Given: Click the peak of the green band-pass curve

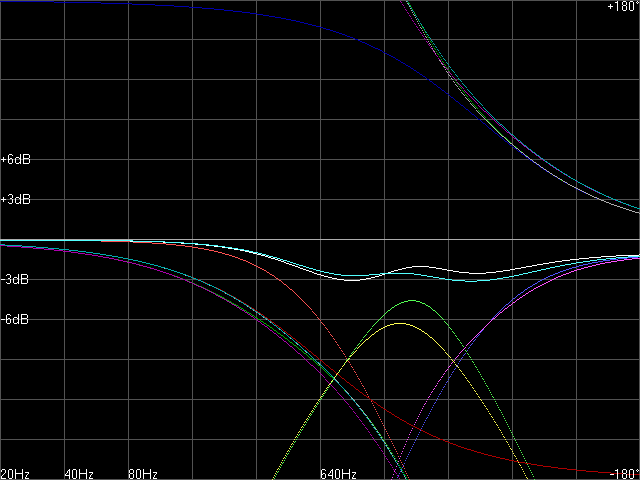Looking at the screenshot, I should 412,300.
